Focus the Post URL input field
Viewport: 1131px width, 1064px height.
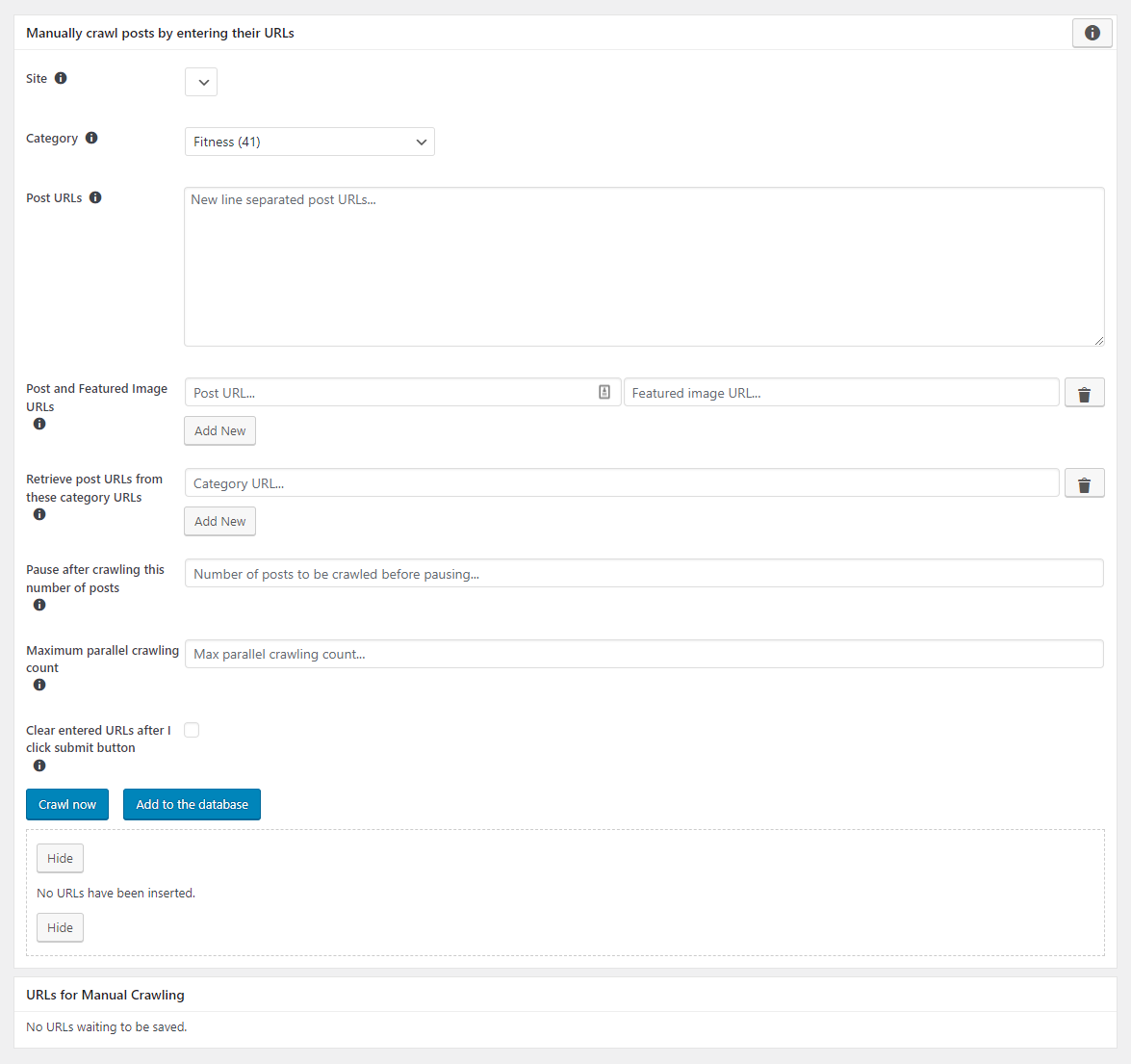pos(402,393)
